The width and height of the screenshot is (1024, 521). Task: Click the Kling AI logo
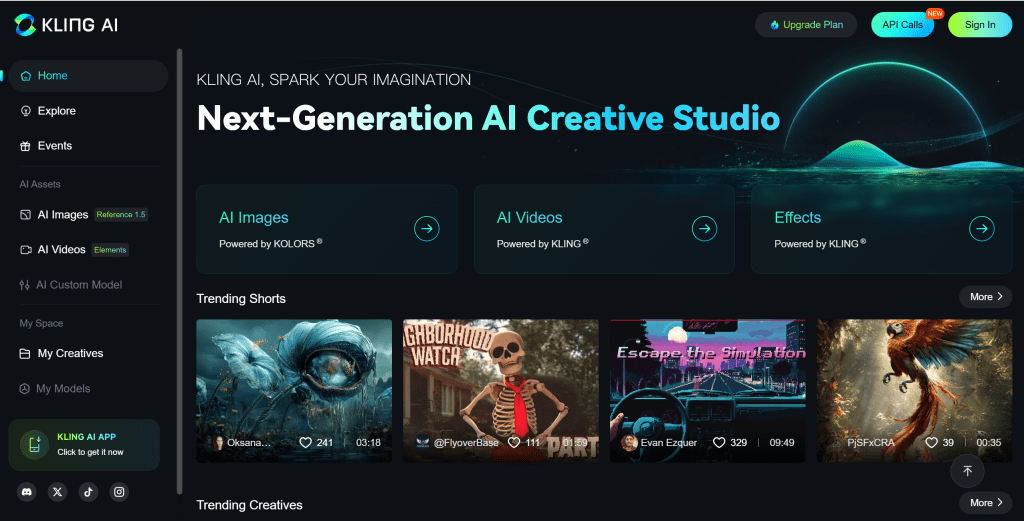66,25
